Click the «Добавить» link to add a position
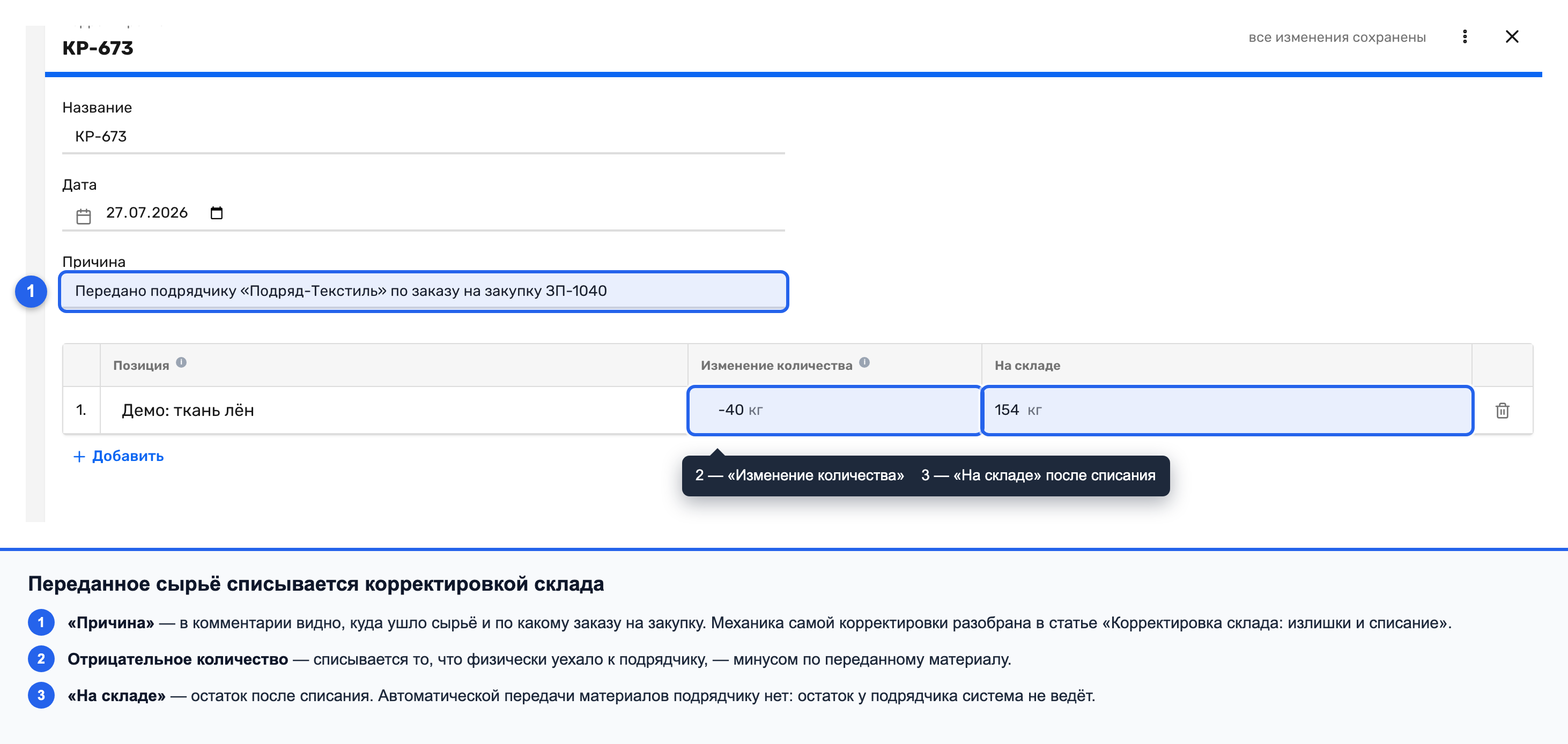 tap(118, 456)
